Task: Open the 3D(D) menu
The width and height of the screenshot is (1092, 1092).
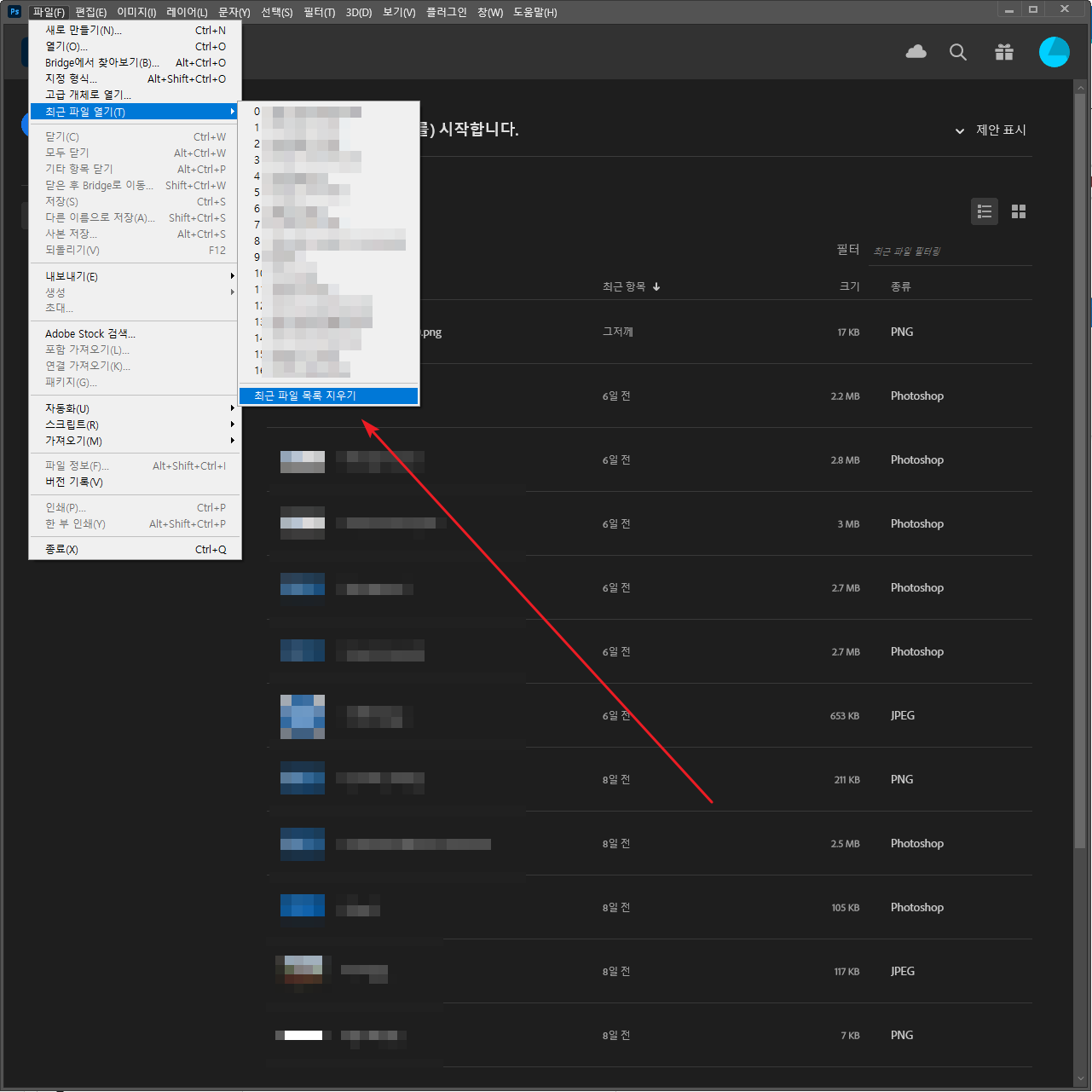Action: point(359,12)
